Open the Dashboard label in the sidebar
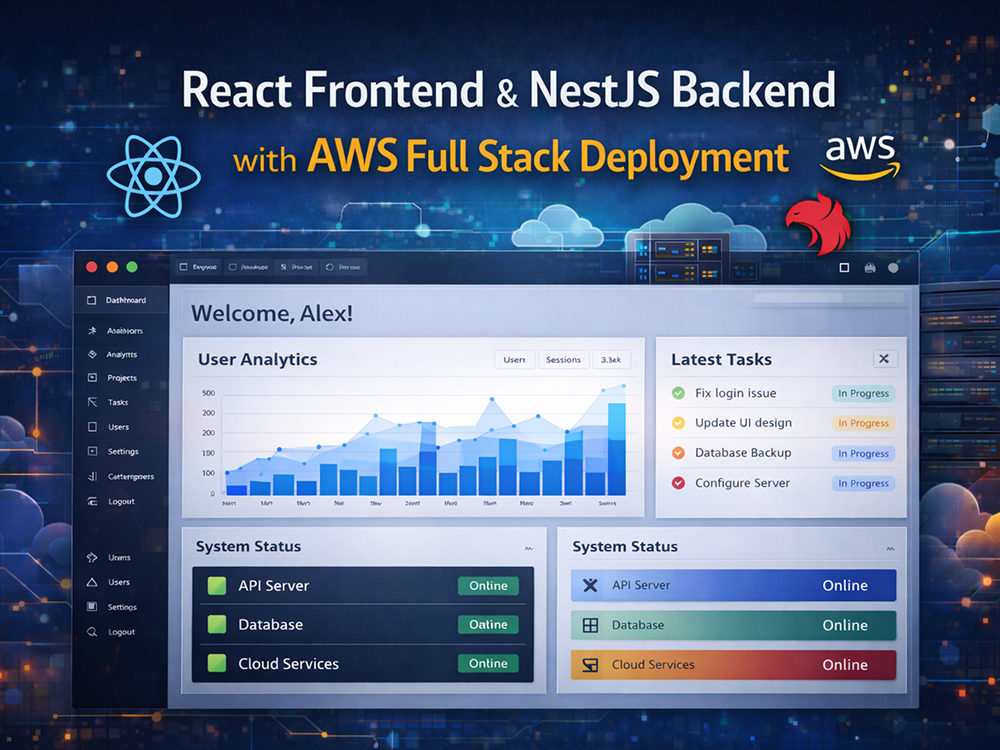 click(x=126, y=300)
